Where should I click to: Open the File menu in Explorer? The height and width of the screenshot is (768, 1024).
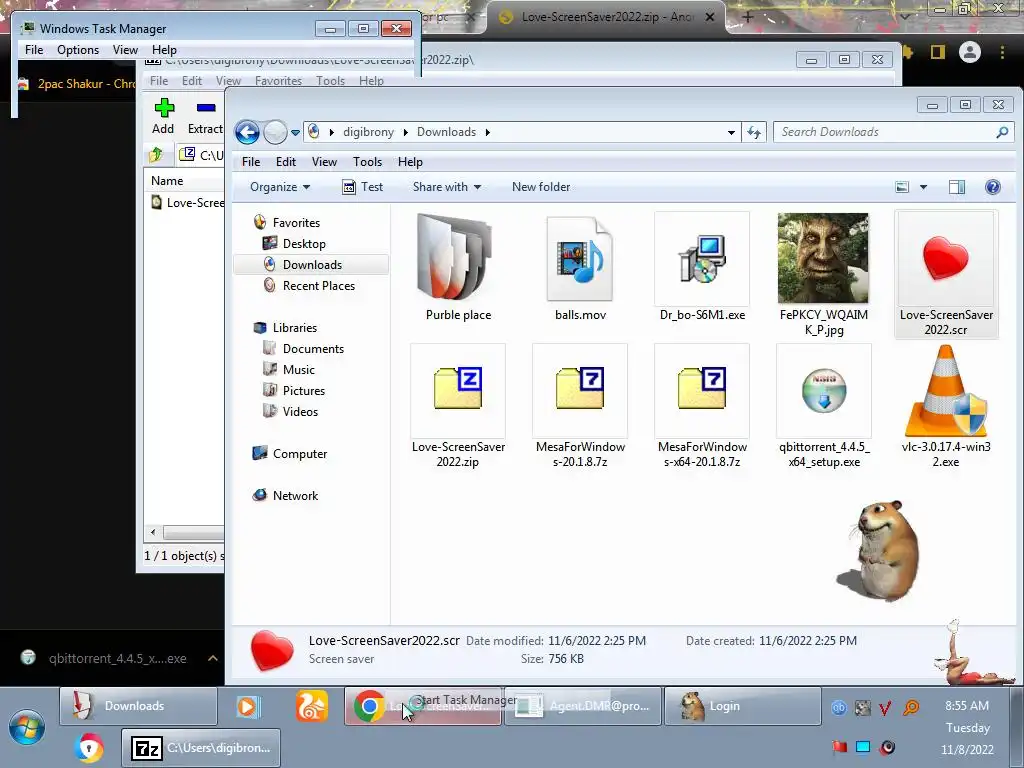[x=251, y=162]
